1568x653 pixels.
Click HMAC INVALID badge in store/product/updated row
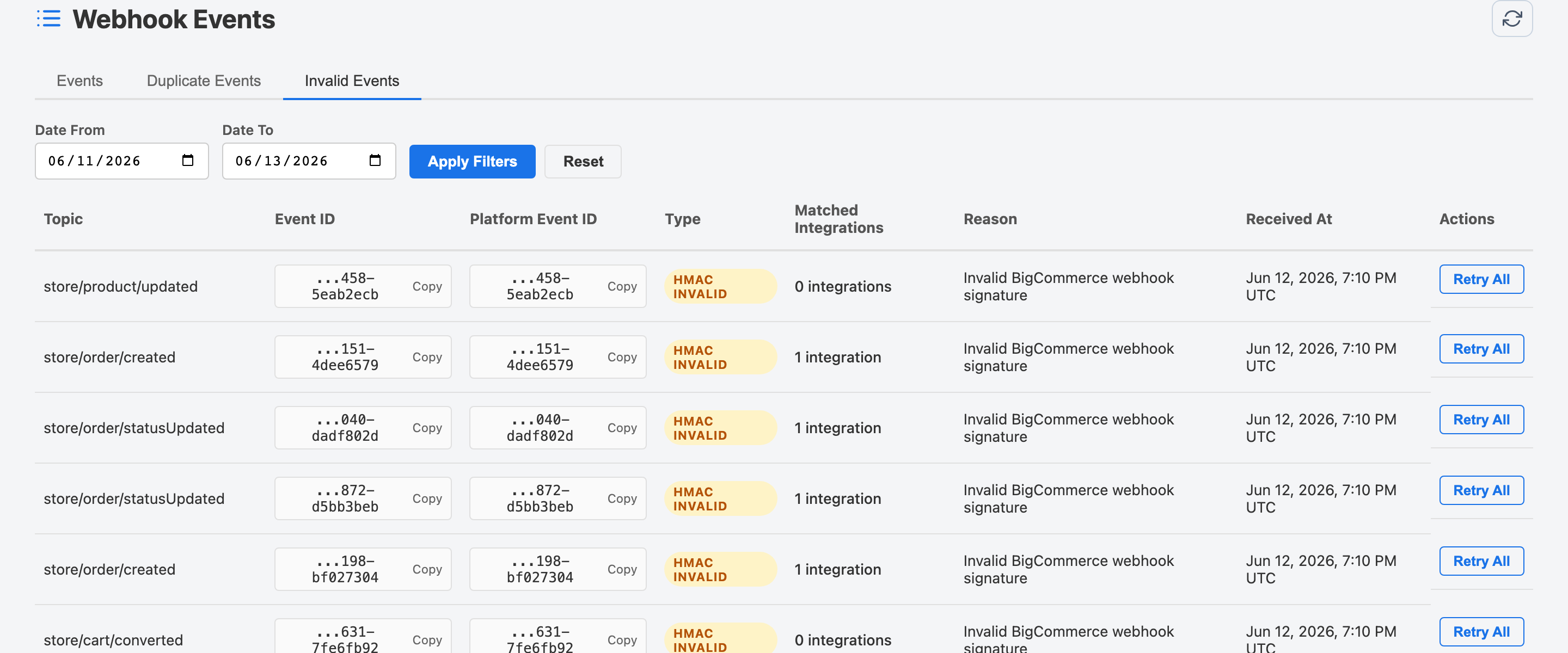pos(720,287)
